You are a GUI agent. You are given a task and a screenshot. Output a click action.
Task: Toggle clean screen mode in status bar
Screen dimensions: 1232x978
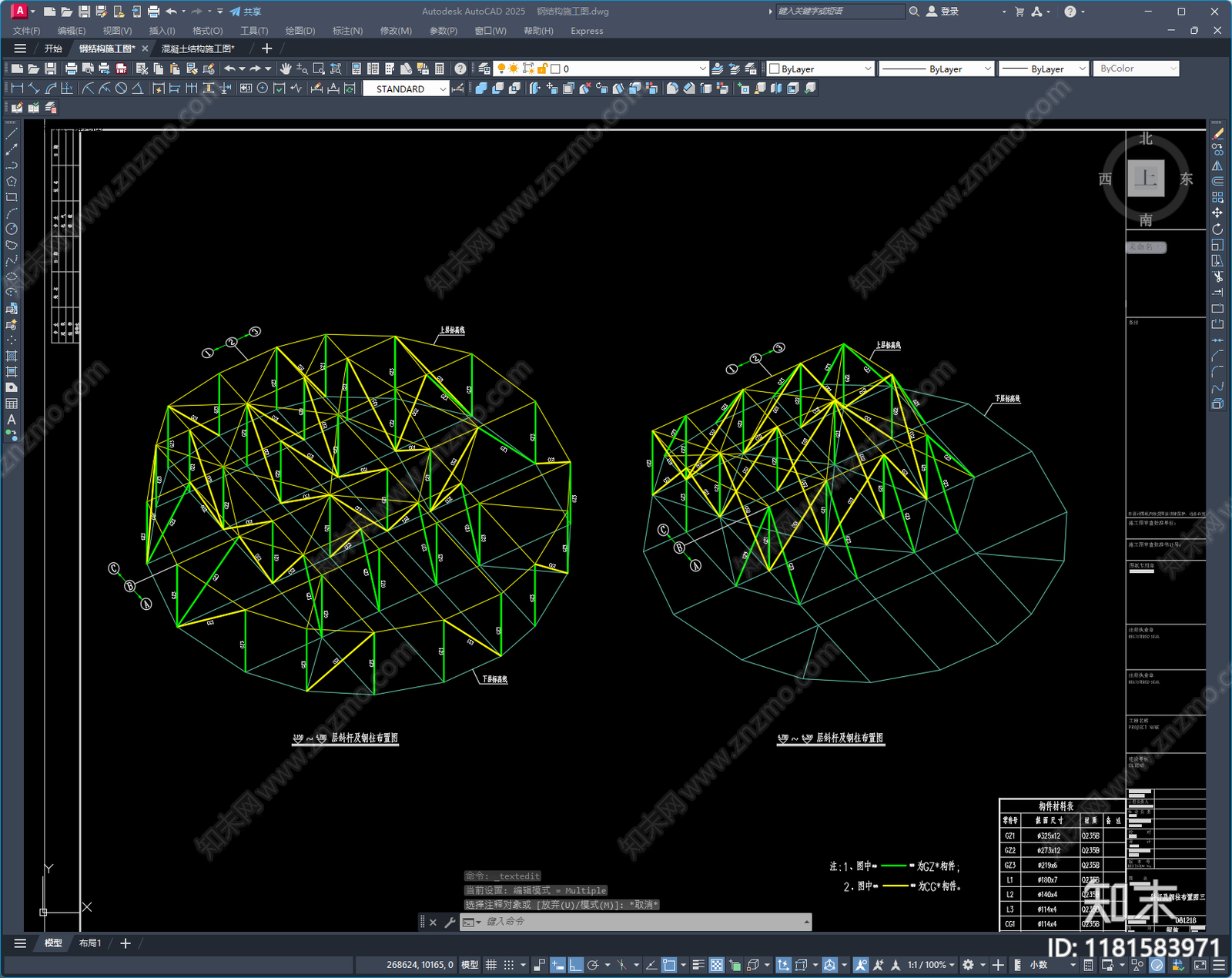(x=1200, y=965)
